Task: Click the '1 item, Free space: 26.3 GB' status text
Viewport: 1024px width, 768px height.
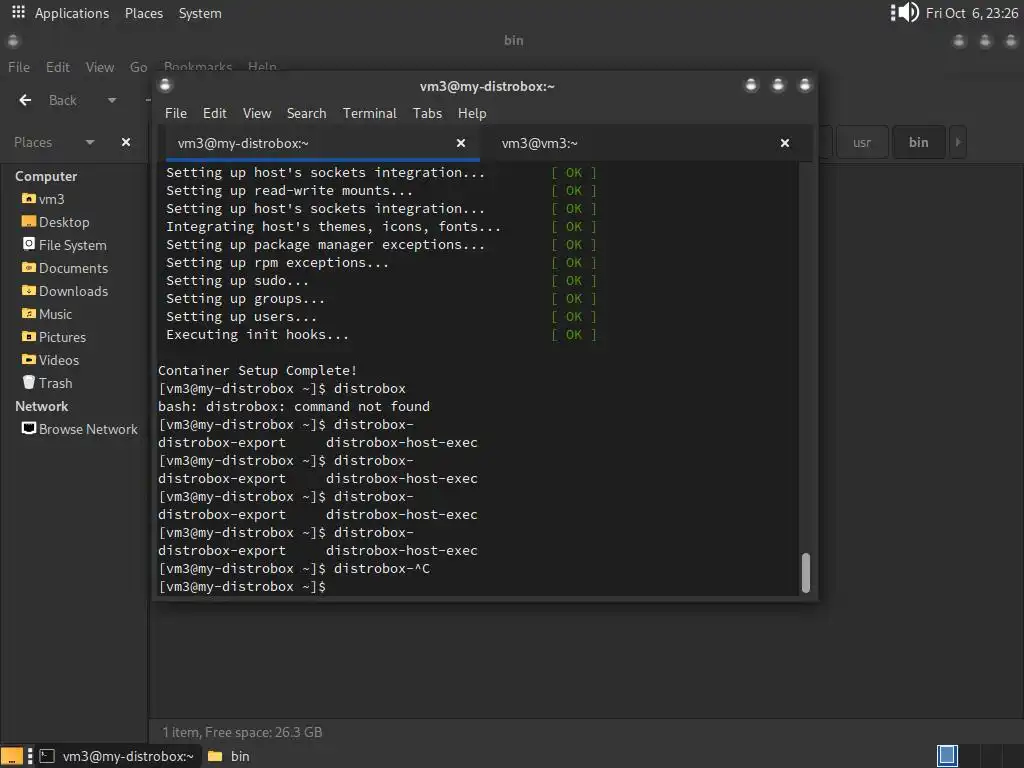Action: coord(242,732)
